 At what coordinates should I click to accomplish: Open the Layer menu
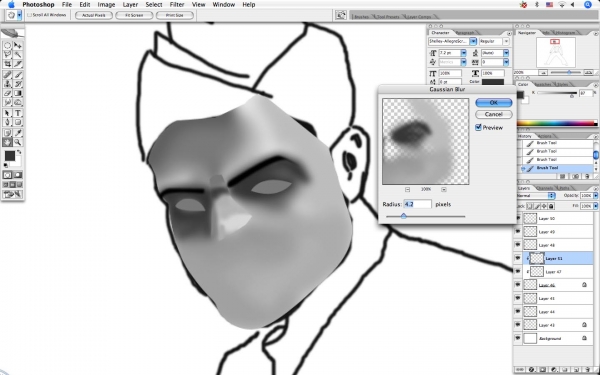(x=130, y=5)
